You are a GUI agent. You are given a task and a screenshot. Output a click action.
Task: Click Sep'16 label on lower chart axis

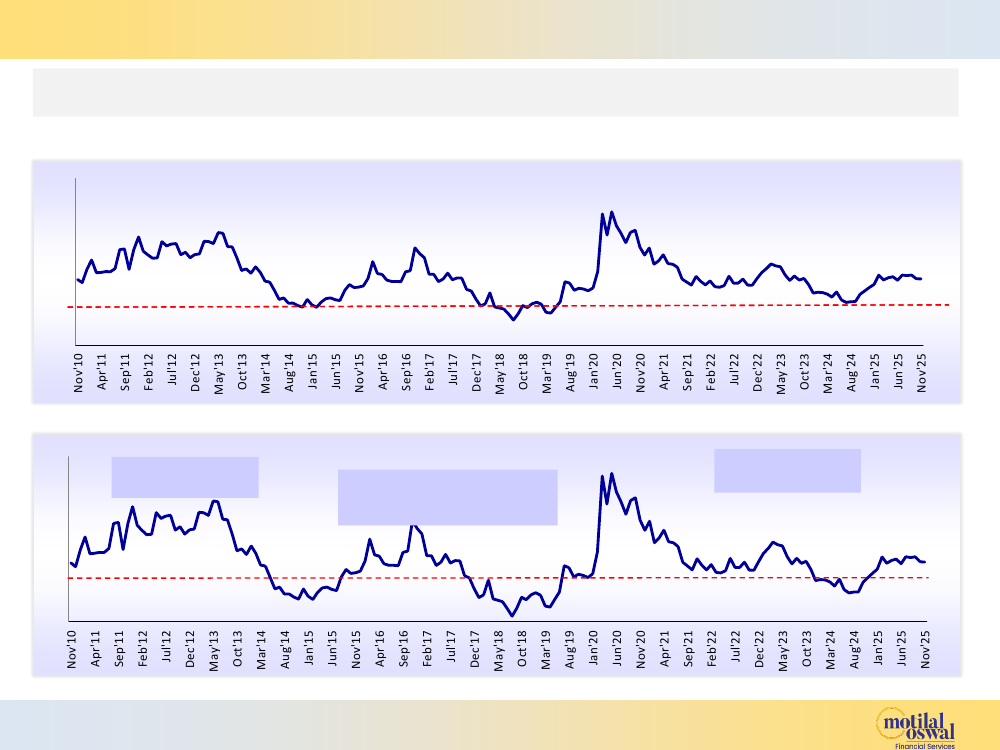pyautogui.click(x=404, y=648)
